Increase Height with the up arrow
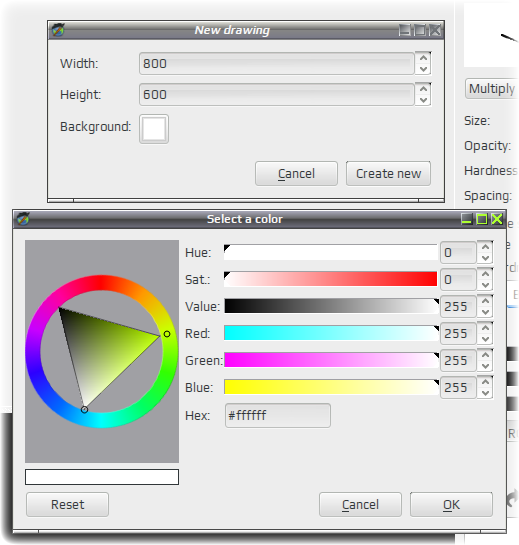The width and height of the screenshot is (519, 545). click(x=423, y=89)
